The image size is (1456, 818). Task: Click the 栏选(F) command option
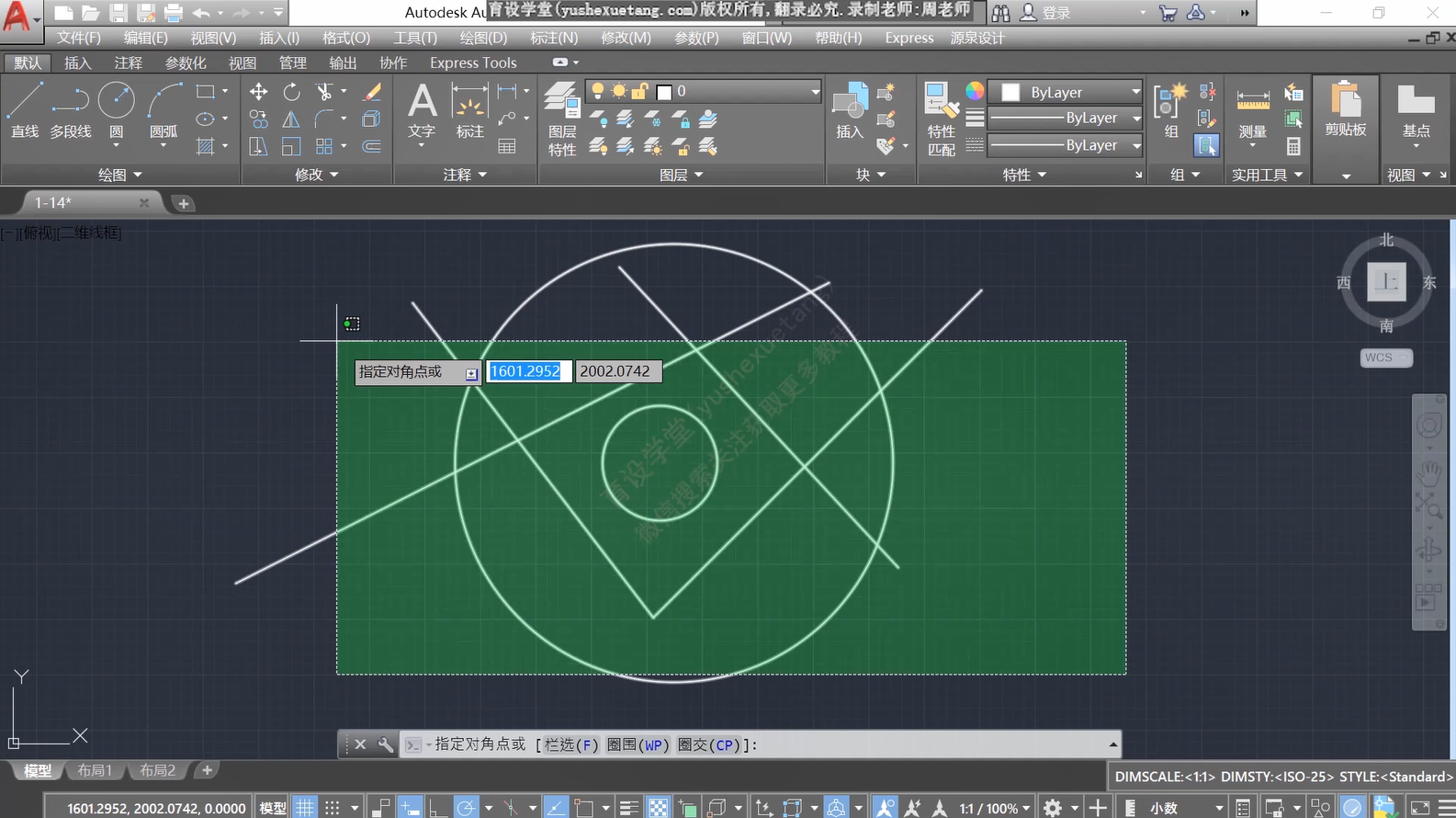click(570, 744)
